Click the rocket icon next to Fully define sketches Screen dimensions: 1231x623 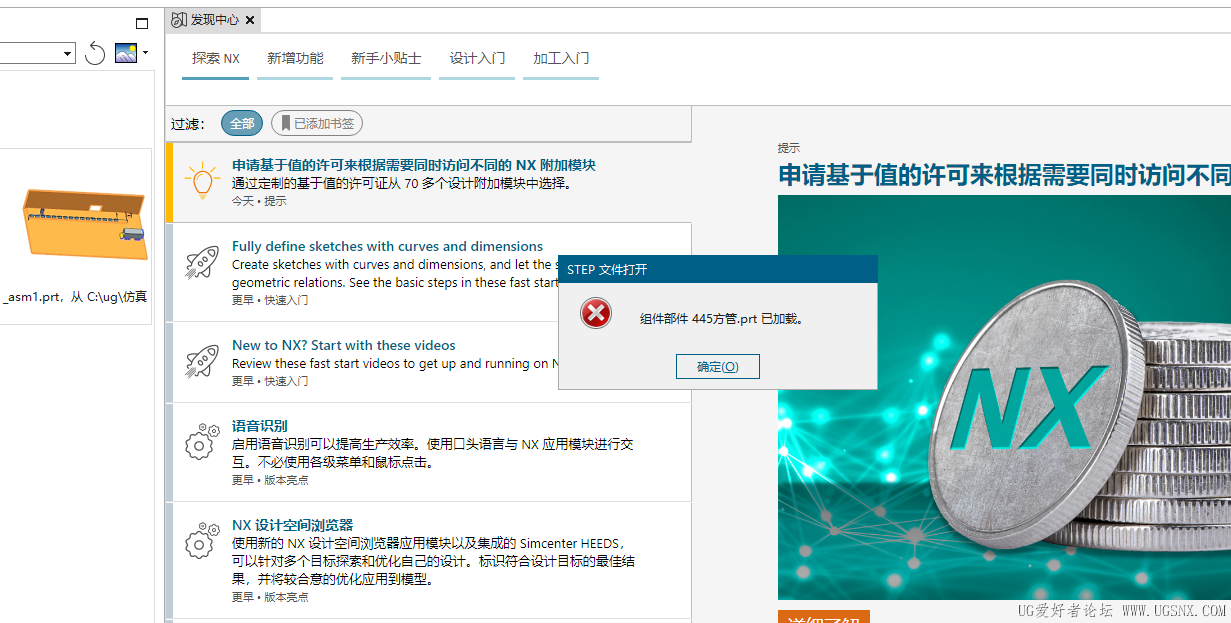tap(201, 263)
